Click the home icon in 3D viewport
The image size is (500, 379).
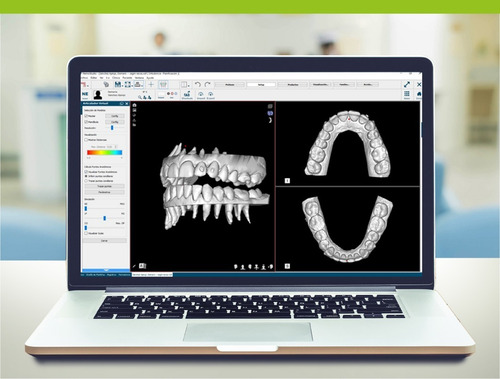134,105
